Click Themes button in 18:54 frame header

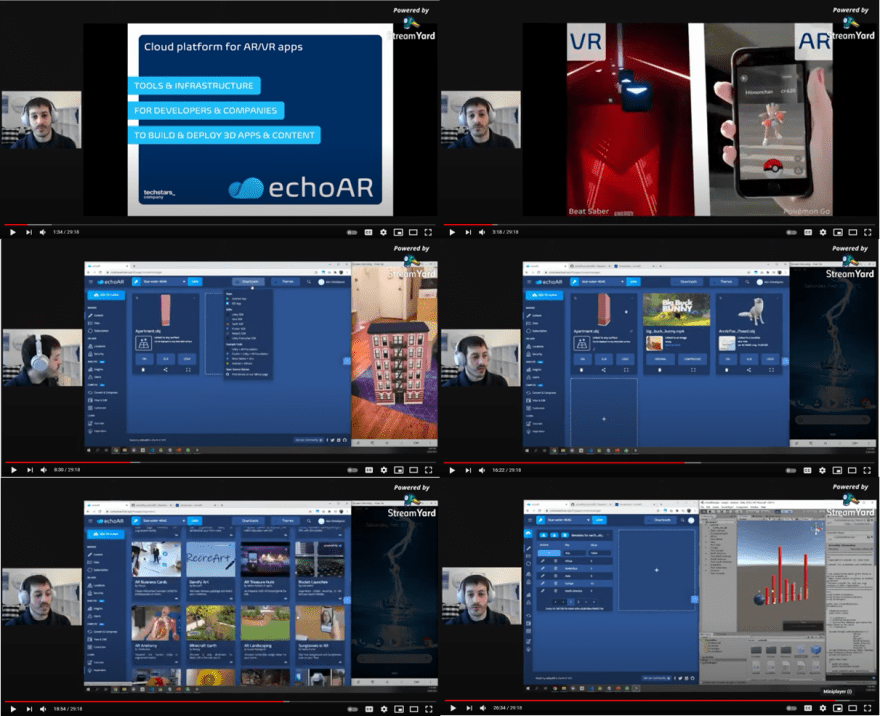[287, 521]
